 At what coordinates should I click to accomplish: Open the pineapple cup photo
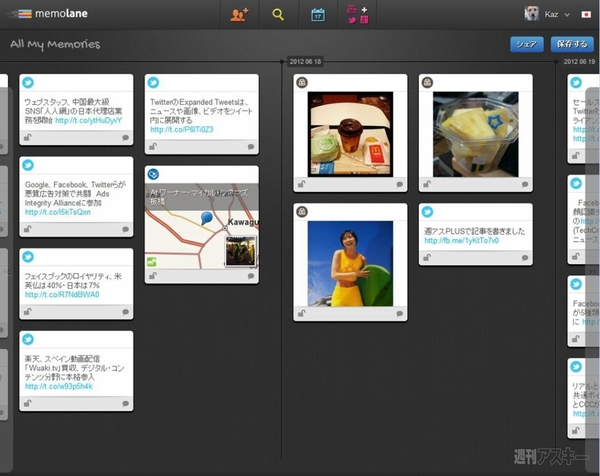pyautogui.click(x=476, y=134)
